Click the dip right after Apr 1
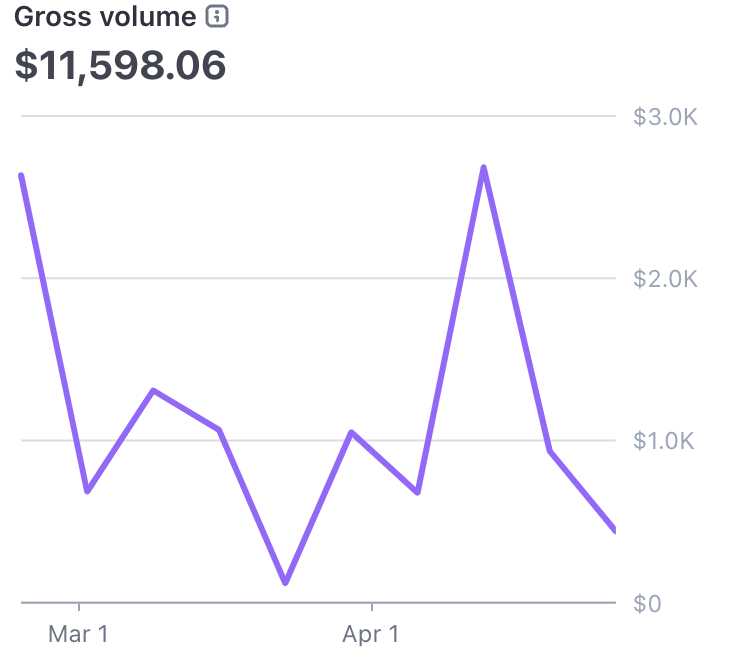Viewport: 732px width, 670px height. [417, 492]
